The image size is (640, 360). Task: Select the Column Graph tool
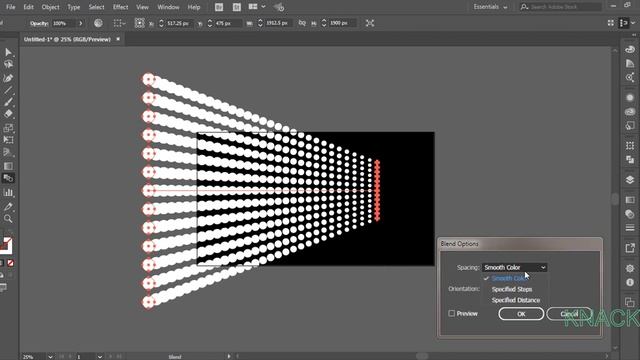(8, 192)
